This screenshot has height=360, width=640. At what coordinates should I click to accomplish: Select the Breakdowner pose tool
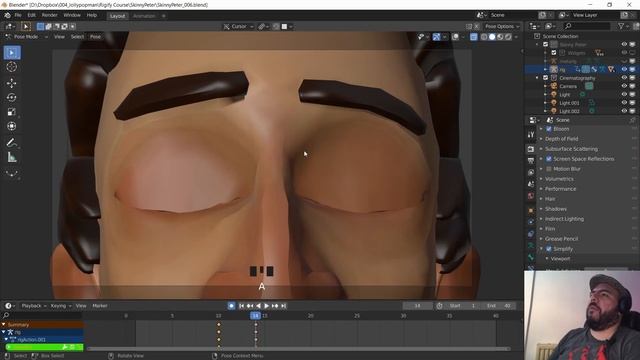point(12,173)
